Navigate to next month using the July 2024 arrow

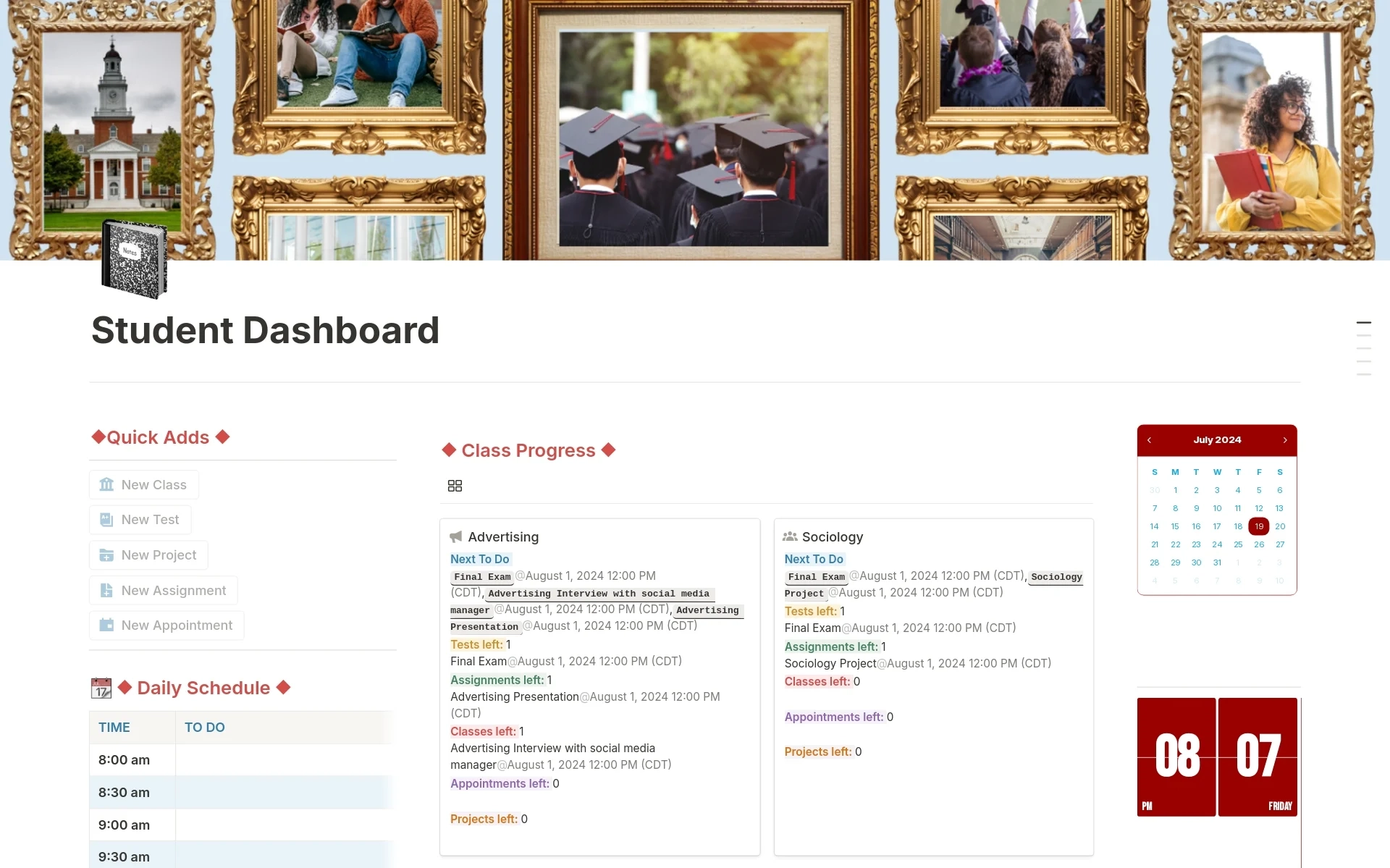click(1285, 440)
